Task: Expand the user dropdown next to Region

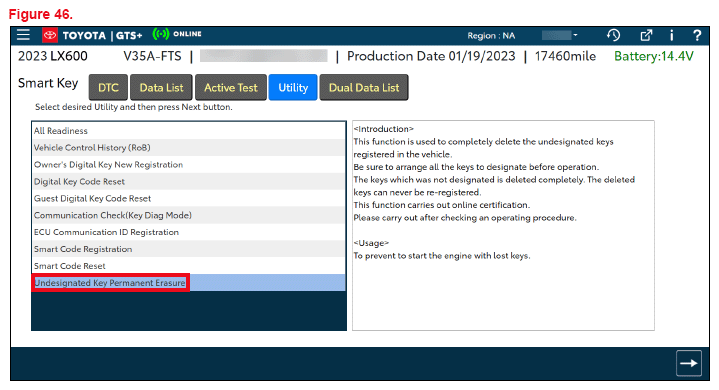Action: pyautogui.click(x=559, y=35)
